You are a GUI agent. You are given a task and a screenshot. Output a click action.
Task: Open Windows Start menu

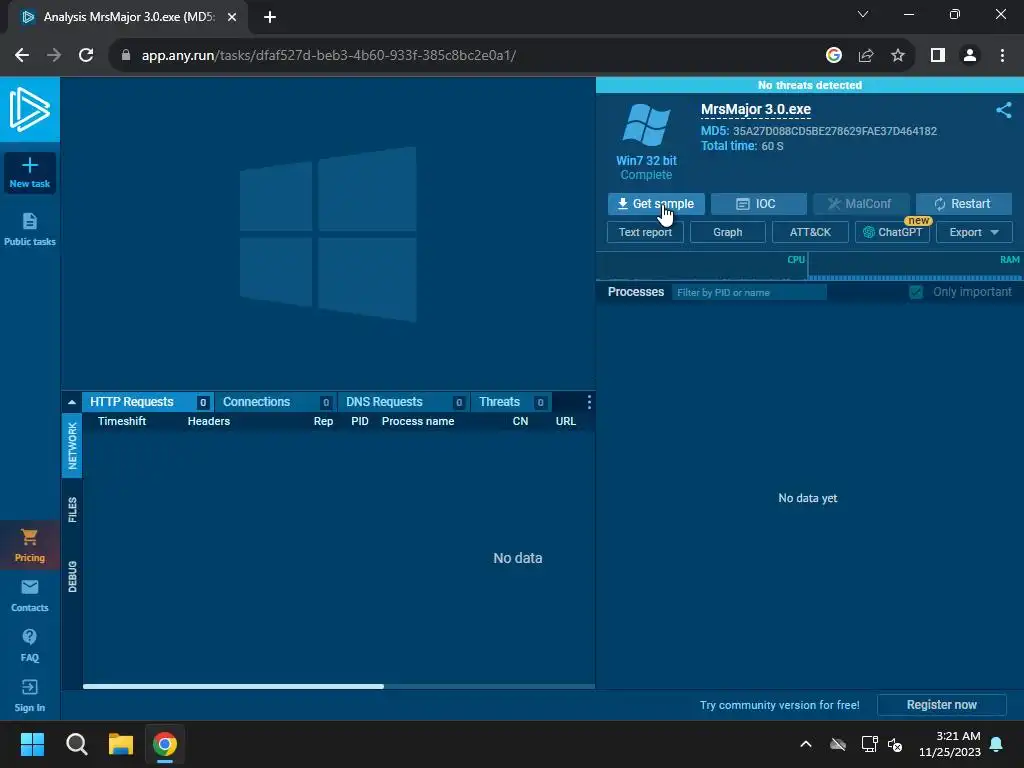click(x=32, y=744)
